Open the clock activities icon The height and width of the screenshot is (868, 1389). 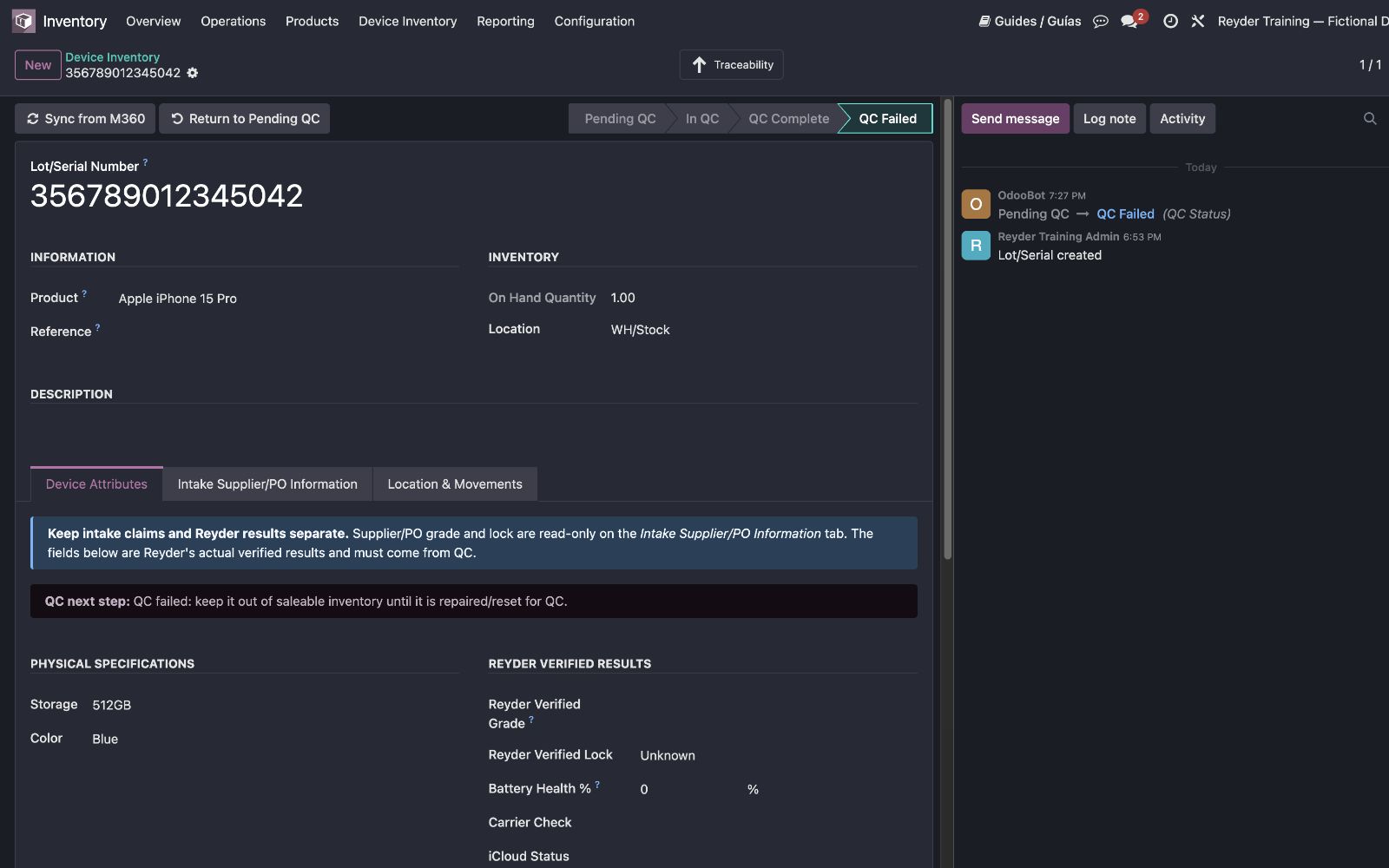coord(1170,22)
